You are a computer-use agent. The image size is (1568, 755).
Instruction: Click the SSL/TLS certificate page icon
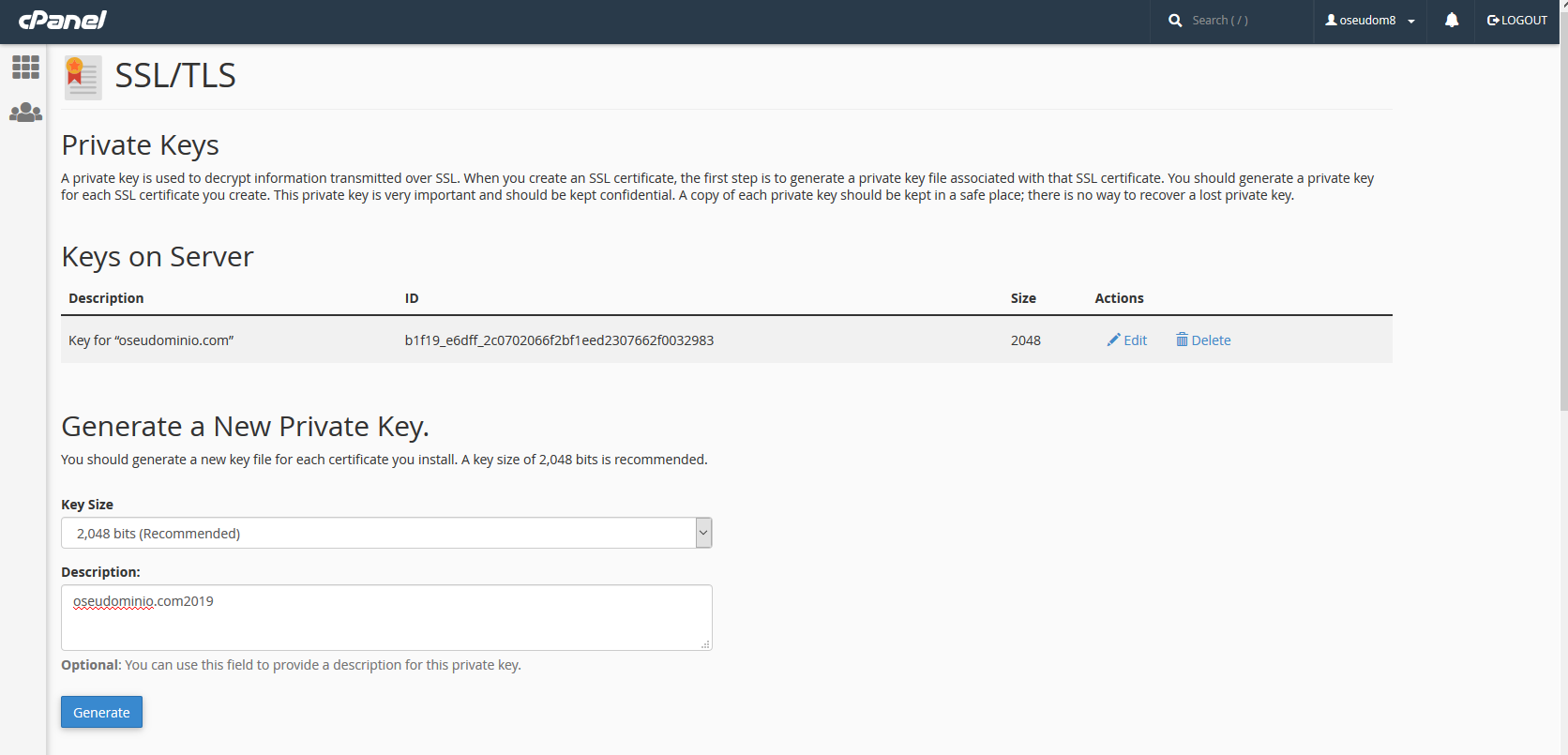(83, 77)
